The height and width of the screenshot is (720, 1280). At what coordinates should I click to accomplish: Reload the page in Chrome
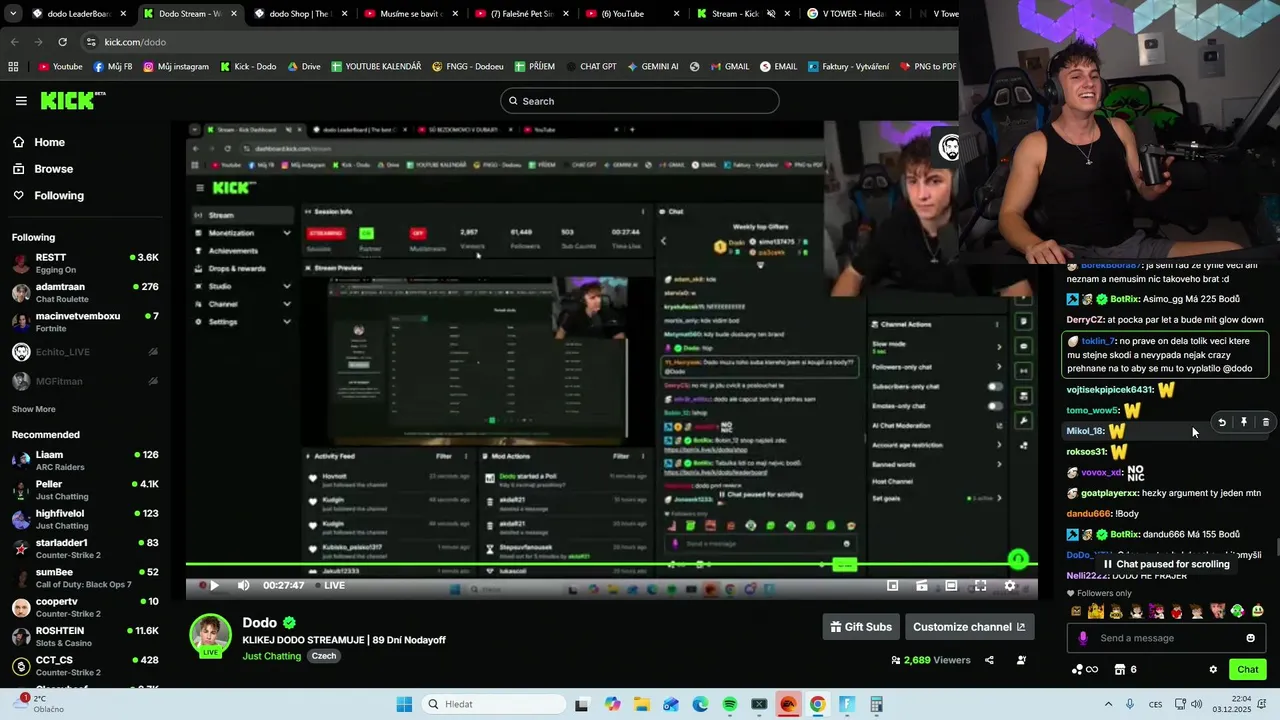pyautogui.click(x=62, y=42)
